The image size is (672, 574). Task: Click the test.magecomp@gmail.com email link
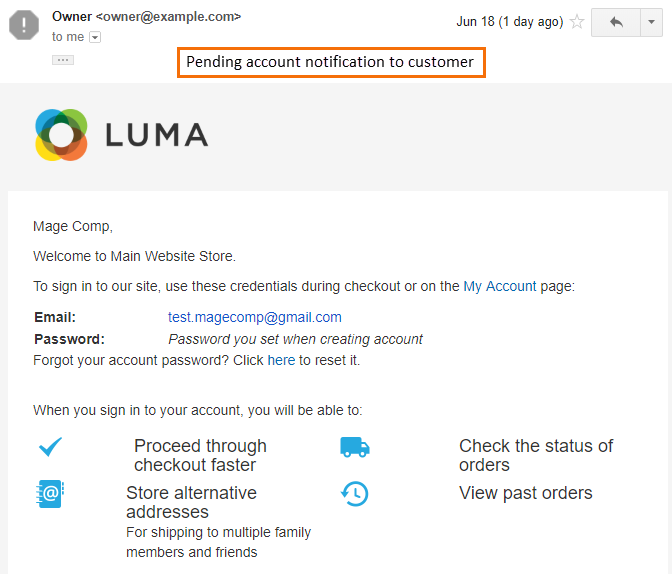coord(255,317)
